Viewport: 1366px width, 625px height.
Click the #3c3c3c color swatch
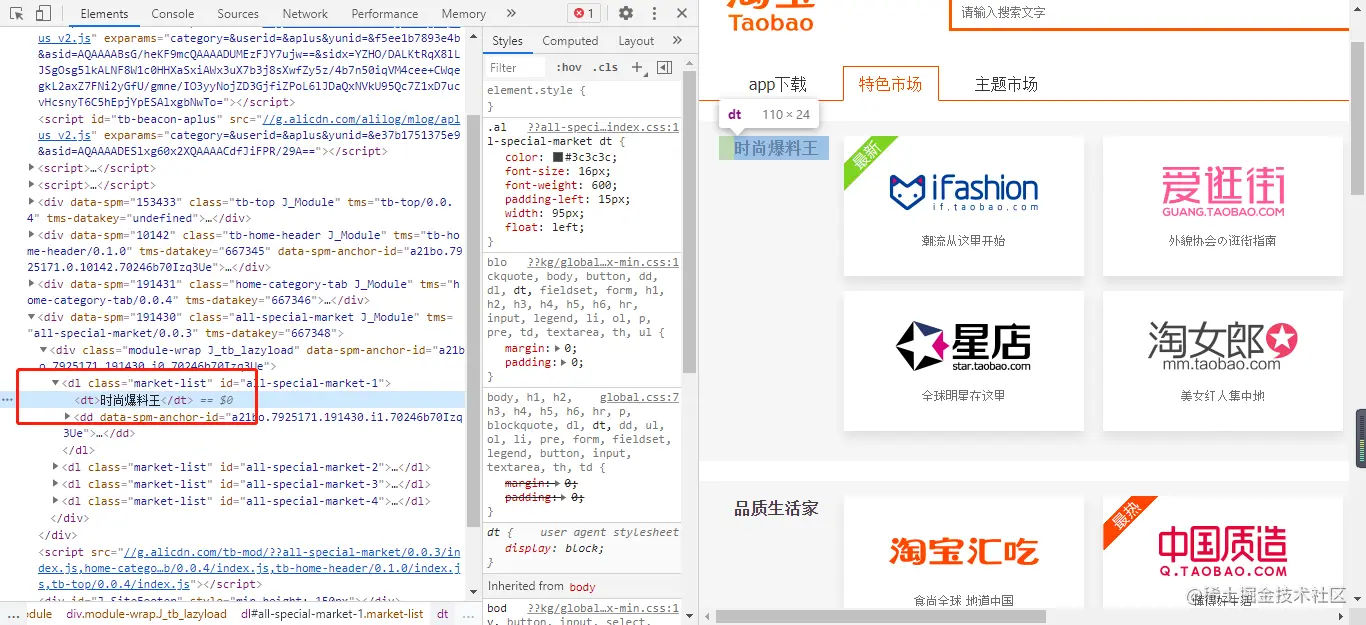558,157
